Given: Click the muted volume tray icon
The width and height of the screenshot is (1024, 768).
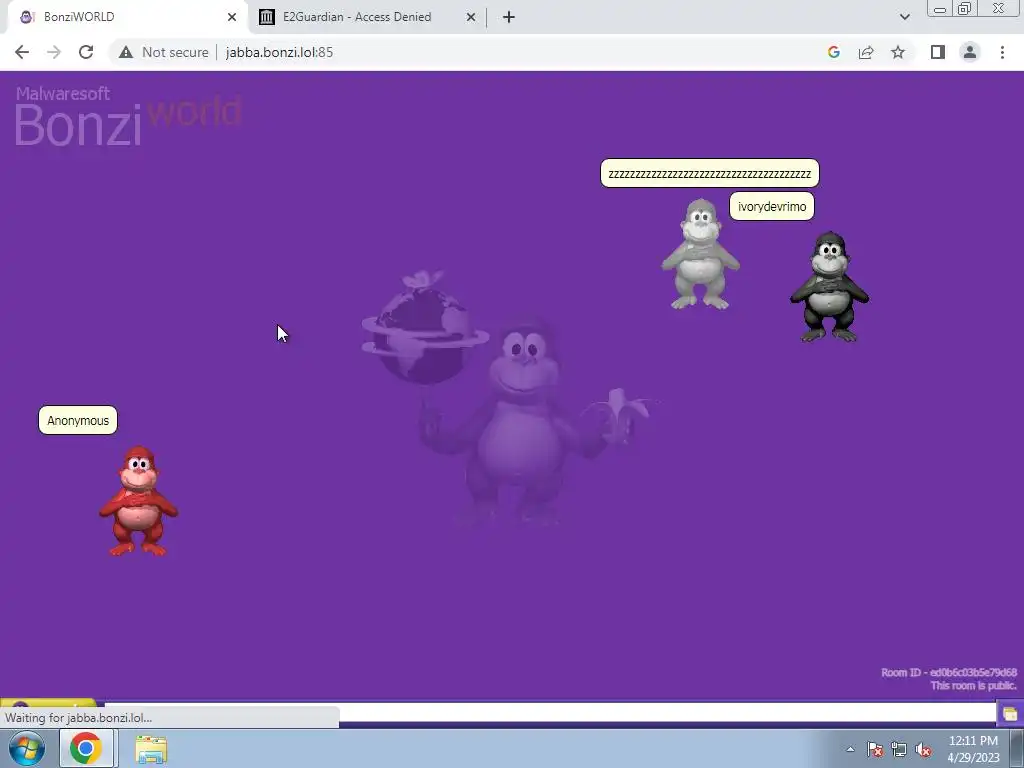Looking at the screenshot, I should [923, 749].
